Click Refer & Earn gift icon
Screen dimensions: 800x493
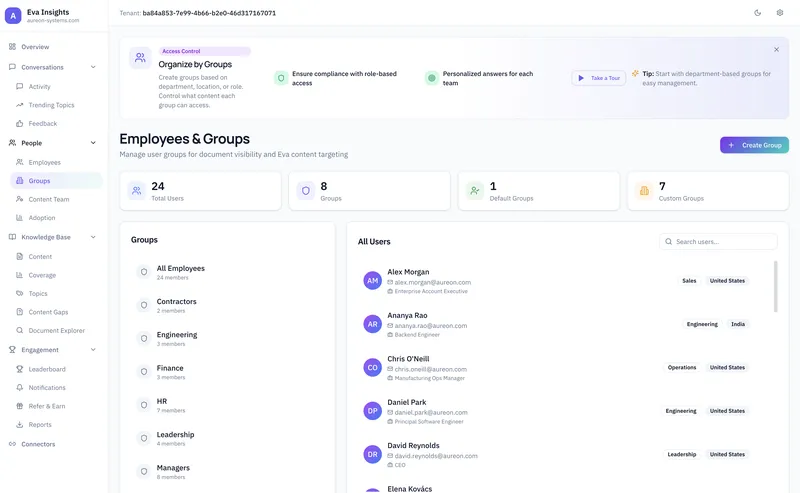pyautogui.click(x=19, y=406)
